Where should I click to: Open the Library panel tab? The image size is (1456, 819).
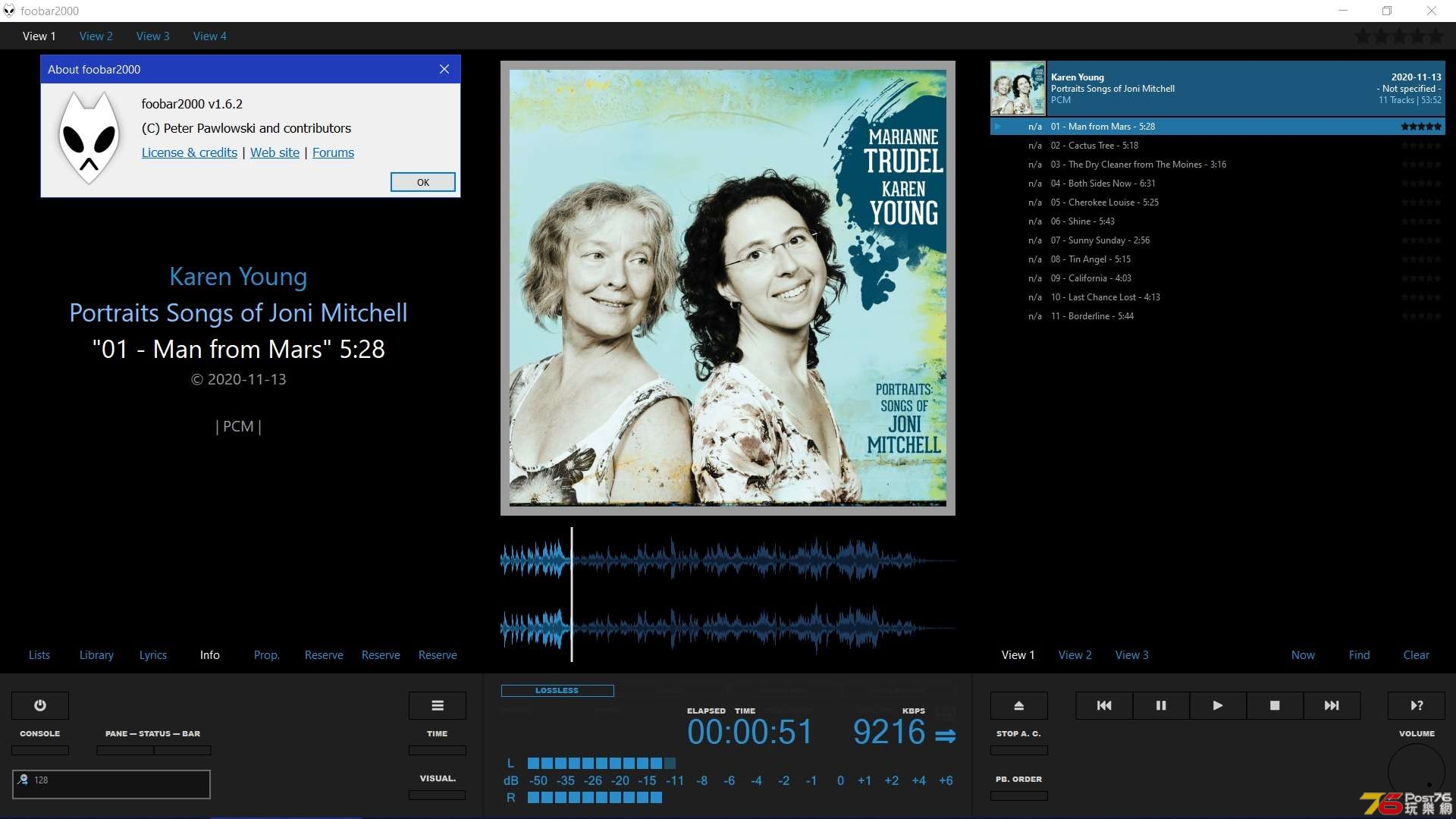click(x=96, y=655)
